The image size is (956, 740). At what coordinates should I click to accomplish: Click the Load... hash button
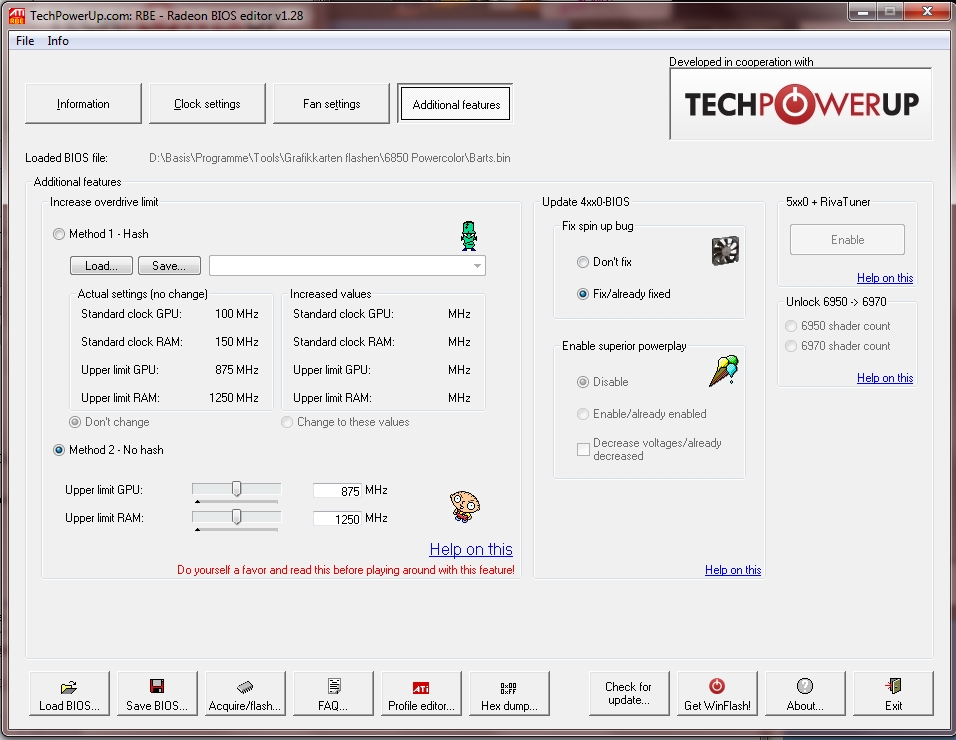point(101,266)
